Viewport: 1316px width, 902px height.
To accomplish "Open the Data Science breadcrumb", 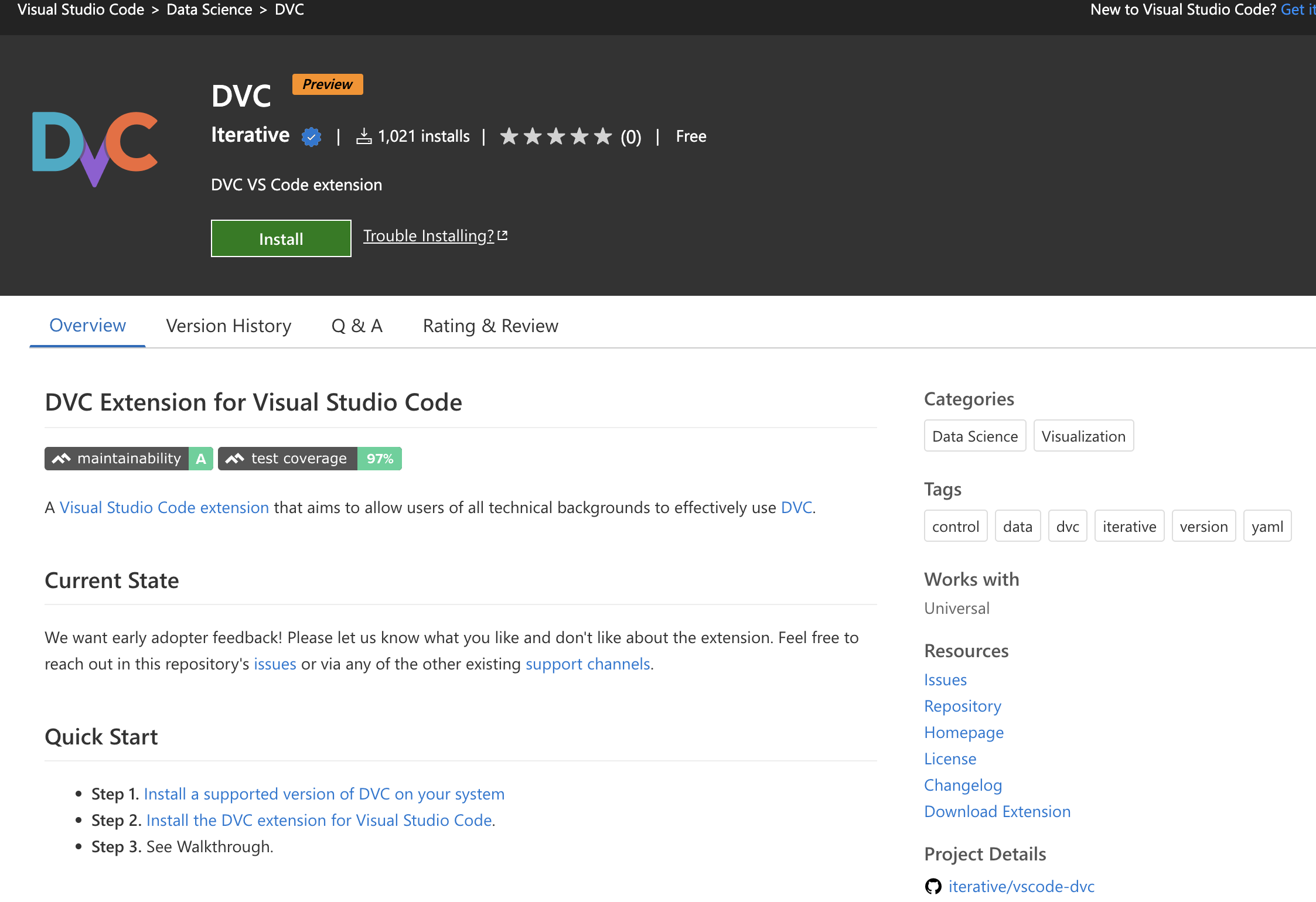I will pos(209,9).
